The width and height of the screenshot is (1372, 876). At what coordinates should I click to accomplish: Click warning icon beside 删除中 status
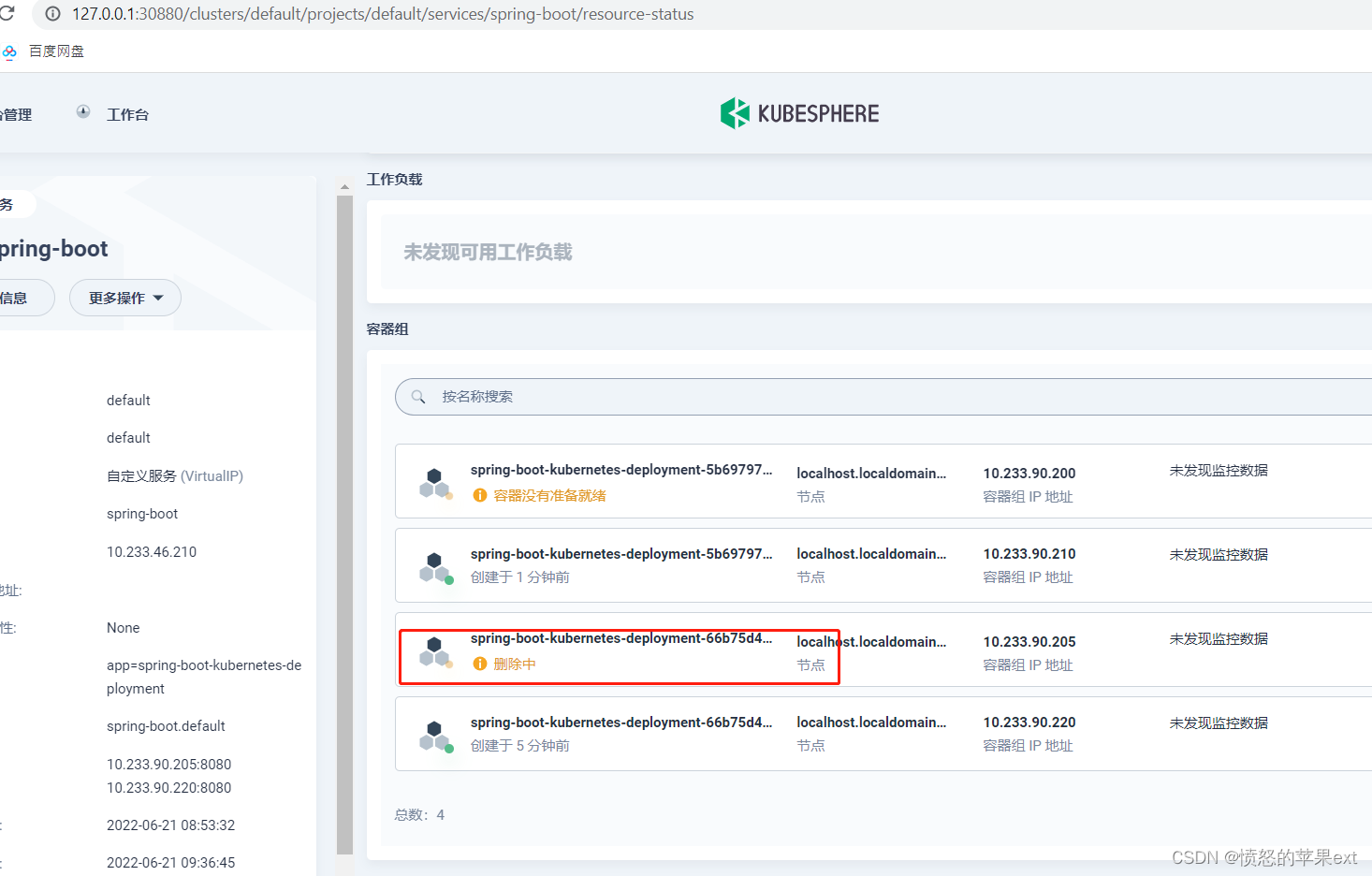click(x=480, y=664)
